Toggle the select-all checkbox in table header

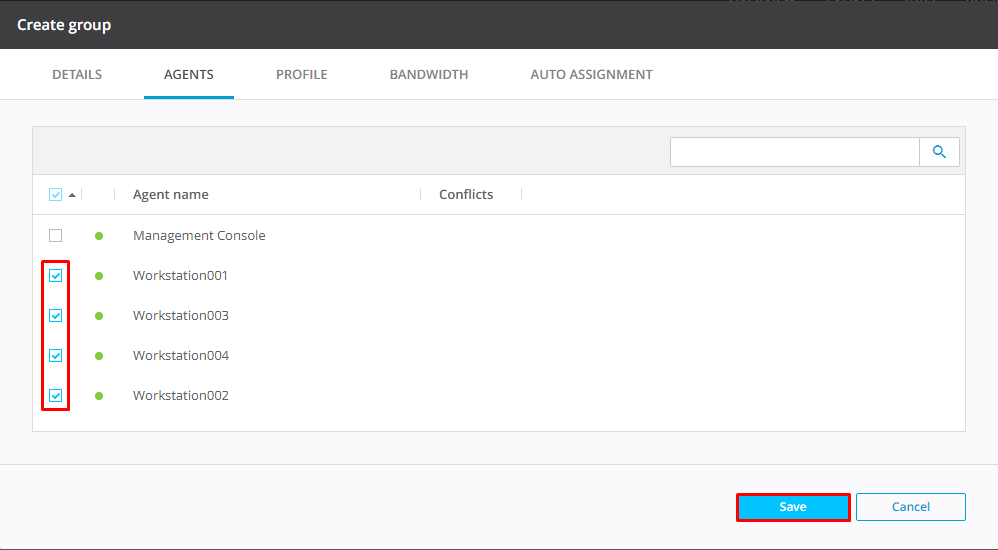(x=55, y=195)
